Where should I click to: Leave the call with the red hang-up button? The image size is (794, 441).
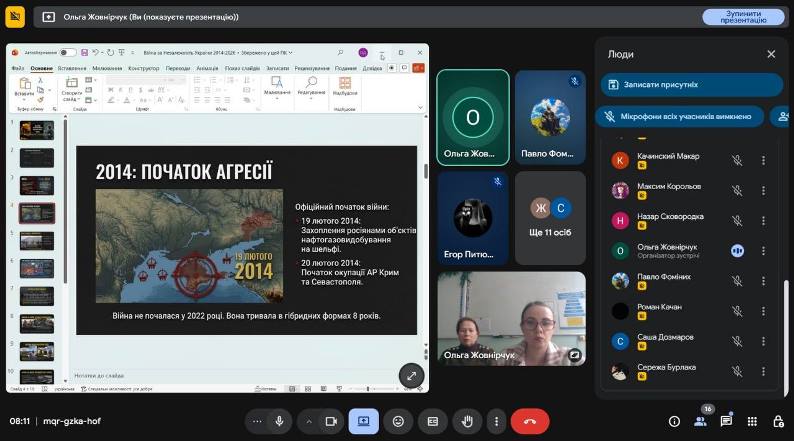530,421
